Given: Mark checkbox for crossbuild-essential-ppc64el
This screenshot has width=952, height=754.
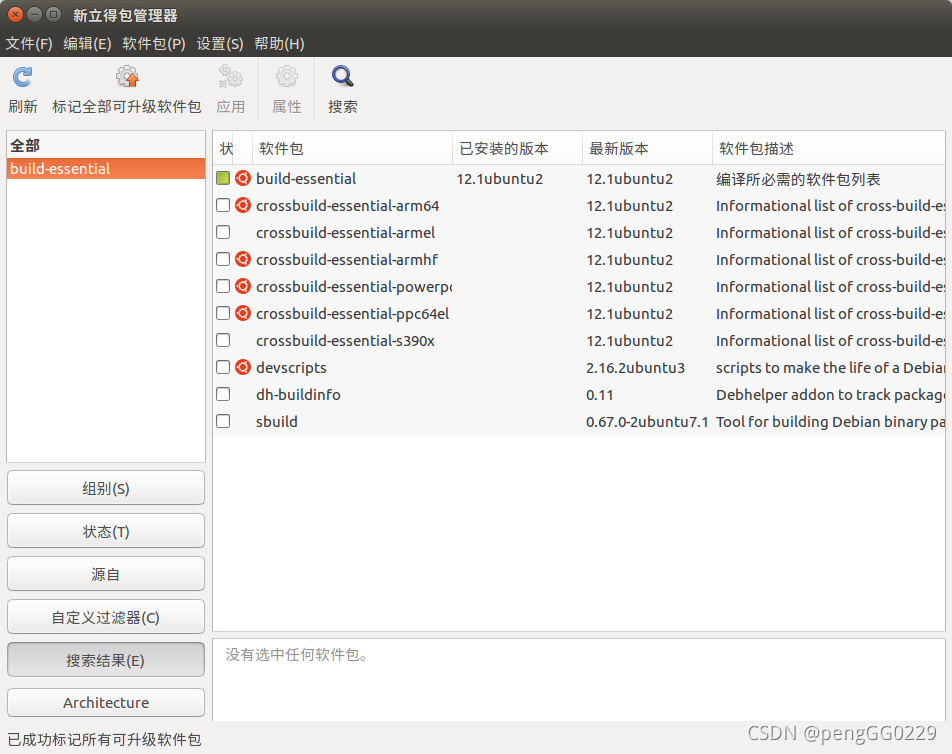Looking at the screenshot, I should pos(223,313).
